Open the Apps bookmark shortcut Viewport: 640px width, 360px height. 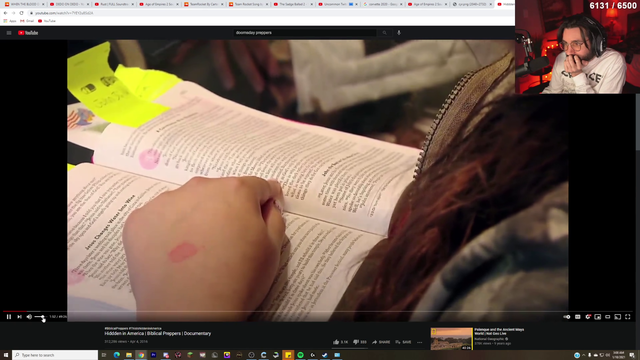pyautogui.click(x=10, y=21)
